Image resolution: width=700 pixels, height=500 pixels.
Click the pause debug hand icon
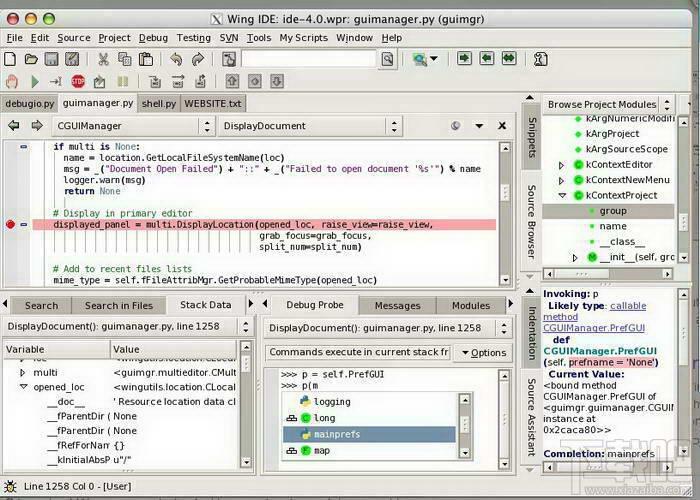coord(12,81)
